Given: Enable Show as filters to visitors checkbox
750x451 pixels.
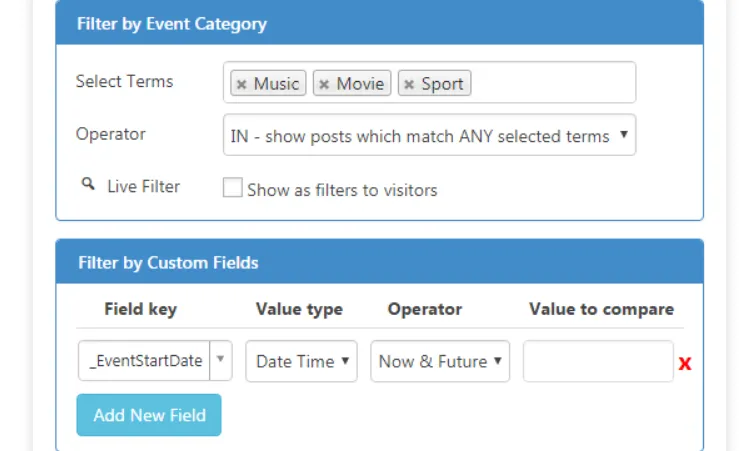Looking at the screenshot, I should click(x=232, y=188).
